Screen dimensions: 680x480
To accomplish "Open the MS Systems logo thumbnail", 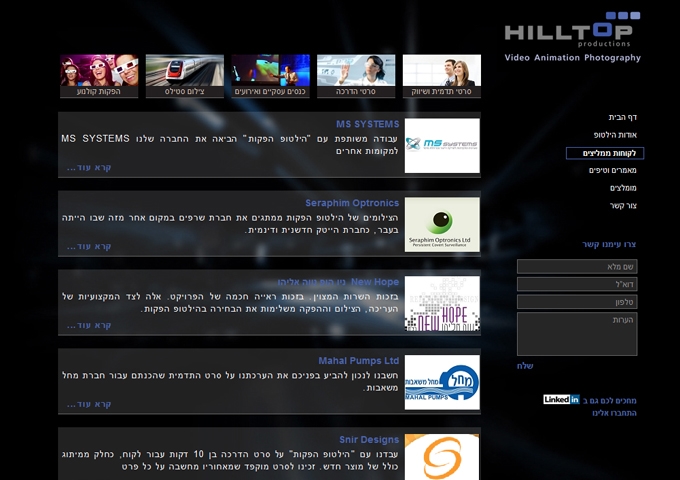I will (x=442, y=146).
